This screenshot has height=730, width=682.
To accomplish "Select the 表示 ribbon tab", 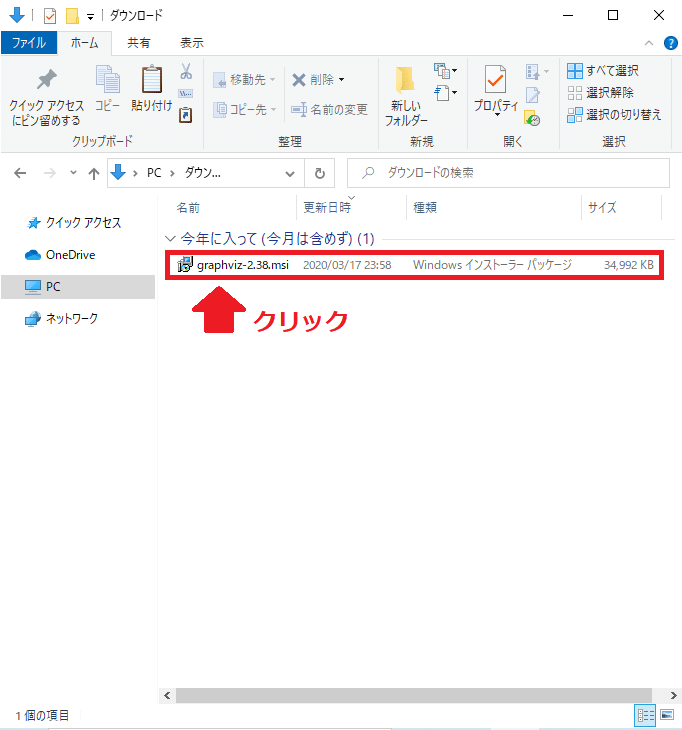I will [192, 43].
